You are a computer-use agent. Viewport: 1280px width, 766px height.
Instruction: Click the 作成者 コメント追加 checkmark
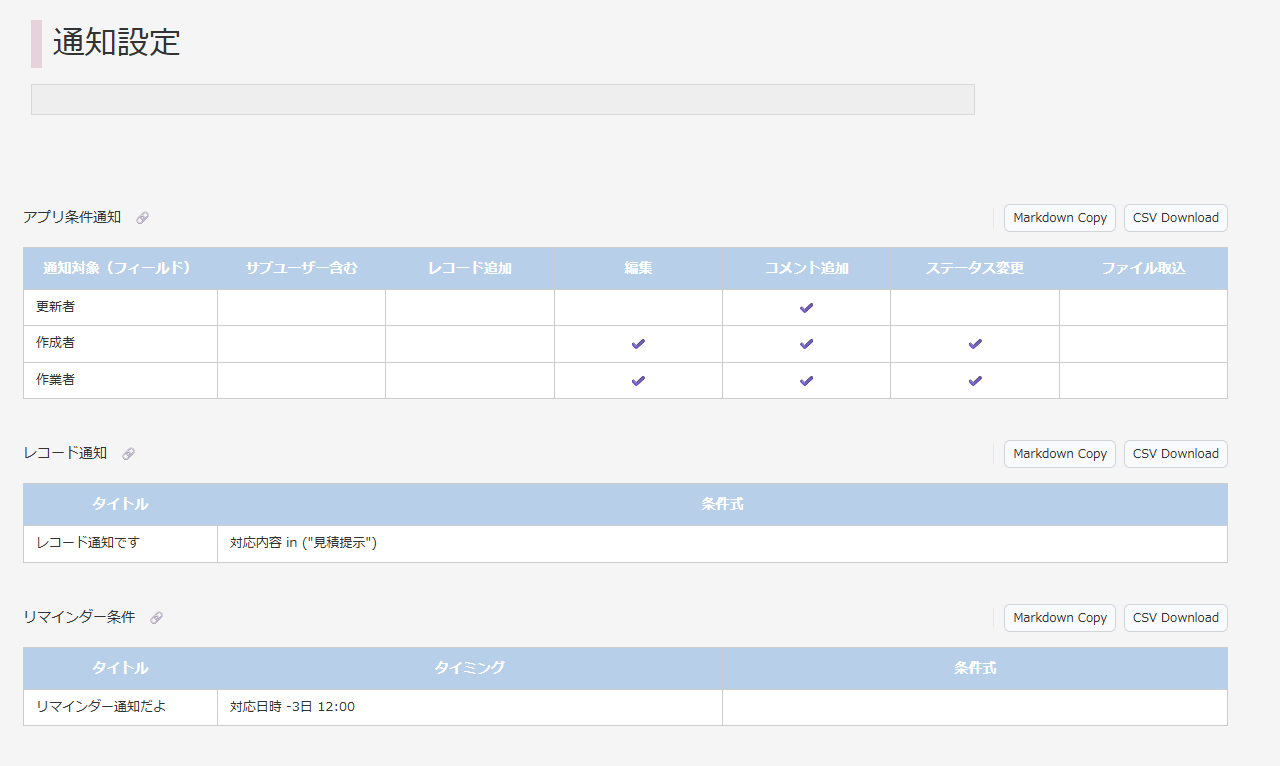tap(807, 344)
